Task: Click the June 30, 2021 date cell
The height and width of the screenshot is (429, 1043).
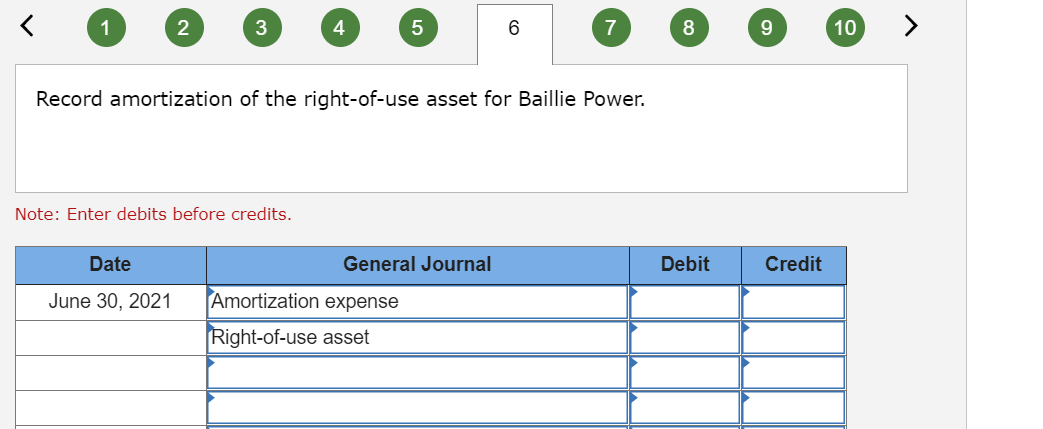Action: tap(110, 302)
